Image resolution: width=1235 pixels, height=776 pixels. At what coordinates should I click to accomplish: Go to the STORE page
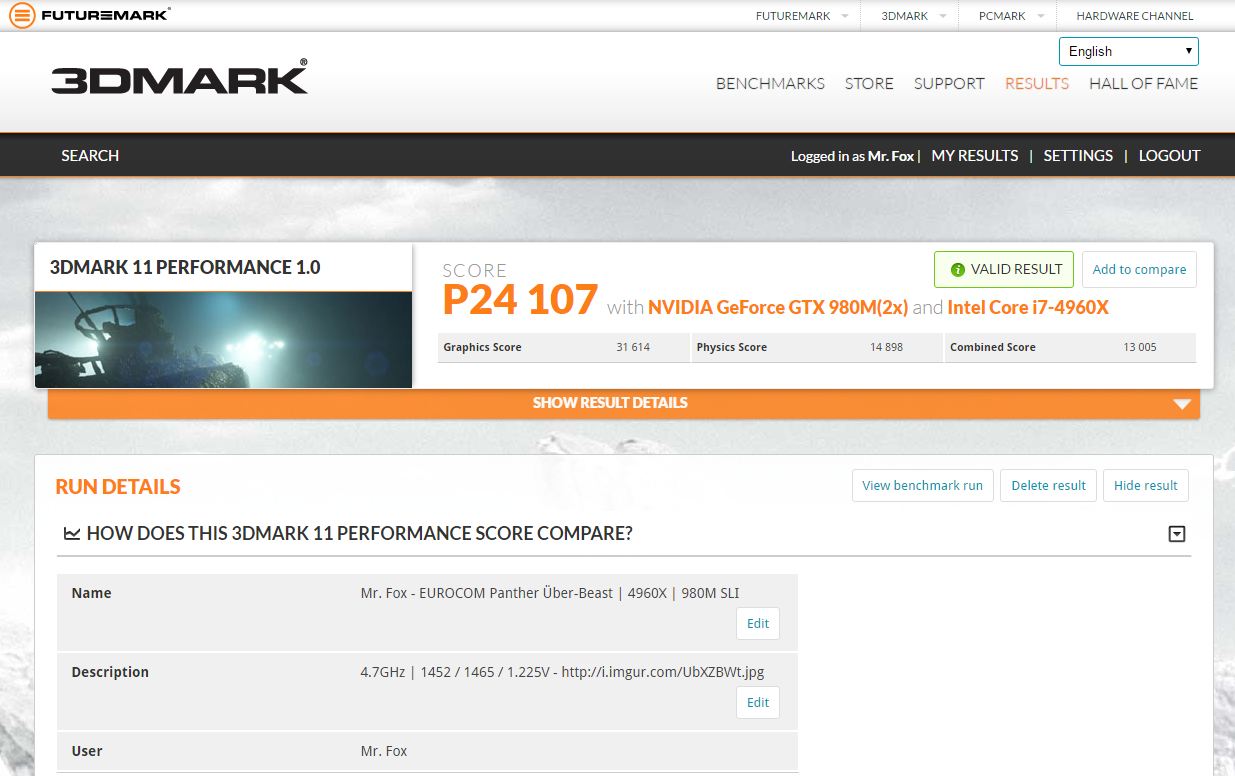[x=869, y=84]
